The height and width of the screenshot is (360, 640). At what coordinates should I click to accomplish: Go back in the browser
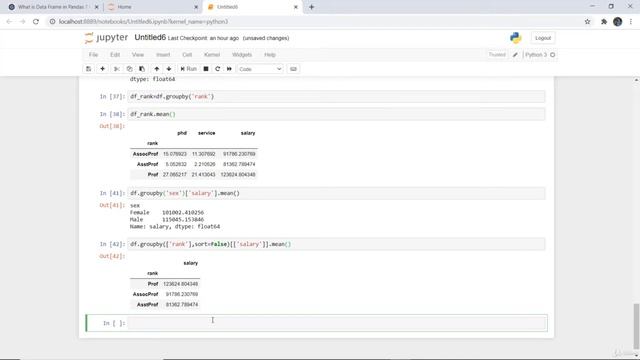pos(9,22)
